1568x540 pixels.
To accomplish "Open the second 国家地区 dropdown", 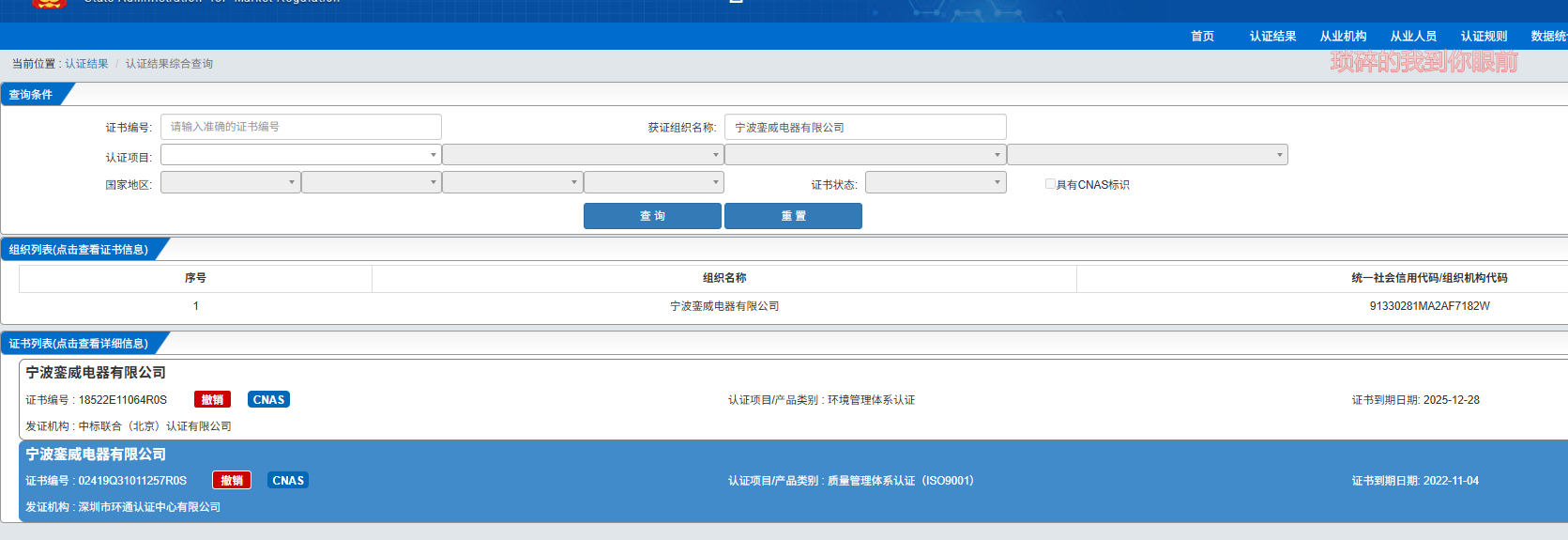I will [372, 182].
